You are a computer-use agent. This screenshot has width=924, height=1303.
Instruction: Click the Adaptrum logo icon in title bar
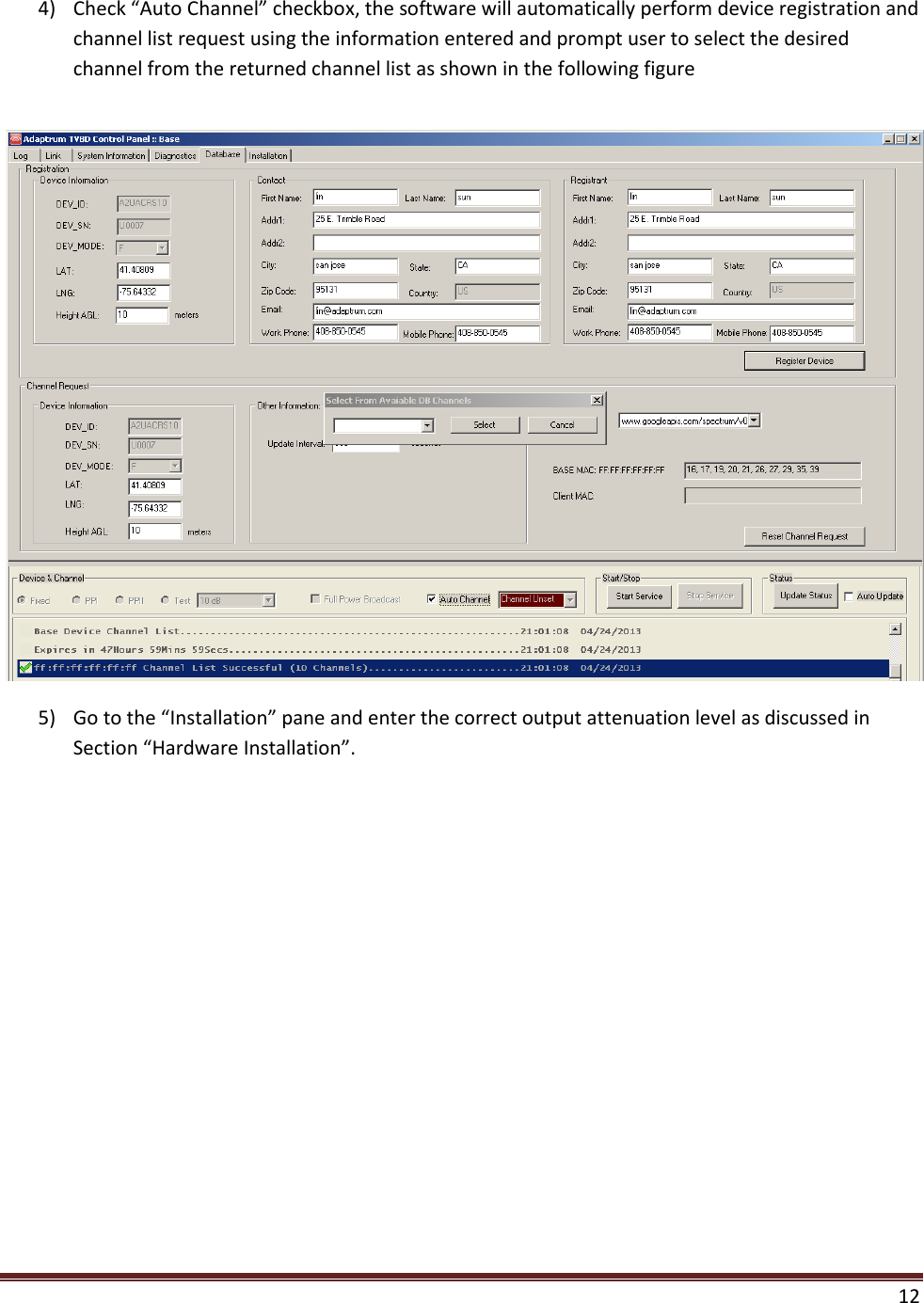15,138
